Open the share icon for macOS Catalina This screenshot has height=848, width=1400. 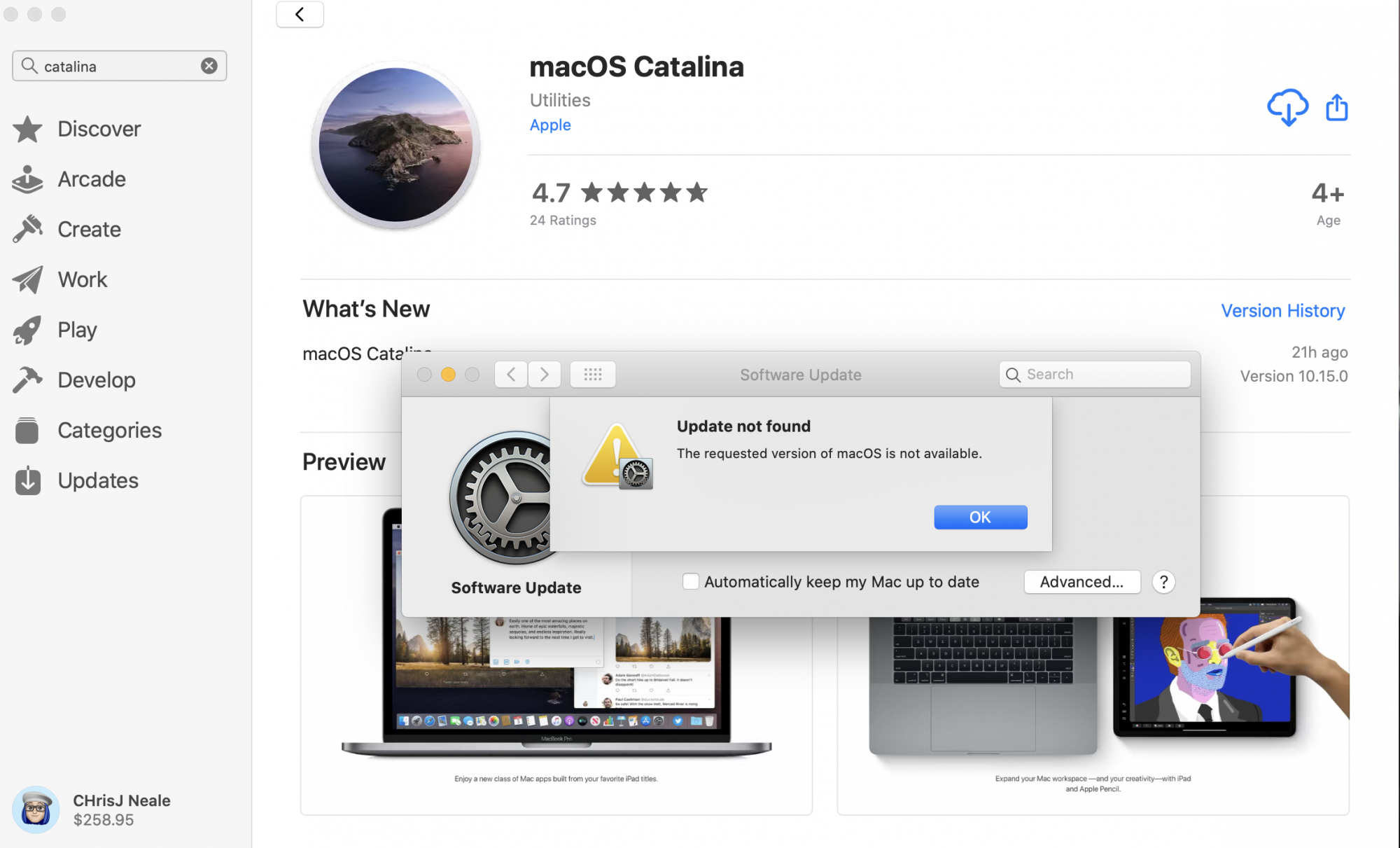[x=1336, y=107]
